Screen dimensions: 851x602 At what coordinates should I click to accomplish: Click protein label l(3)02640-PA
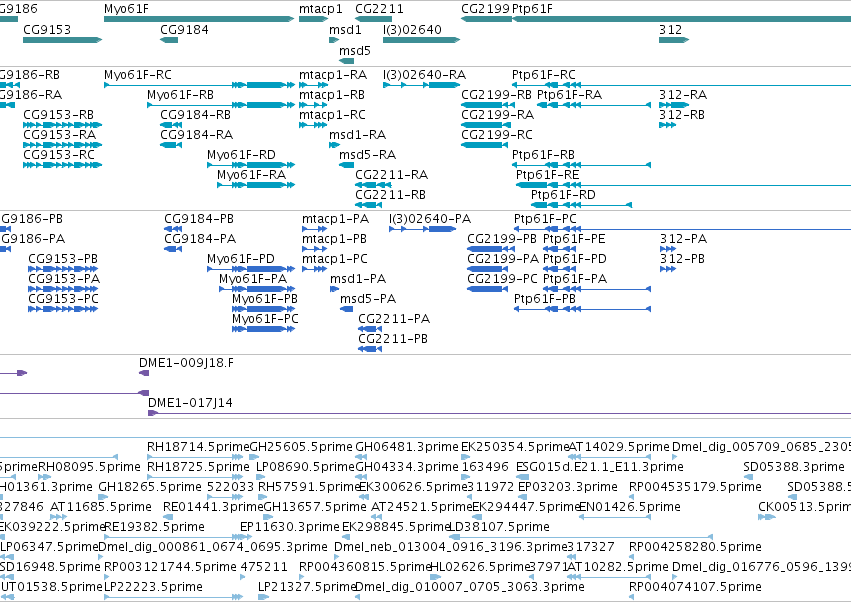[430, 219]
